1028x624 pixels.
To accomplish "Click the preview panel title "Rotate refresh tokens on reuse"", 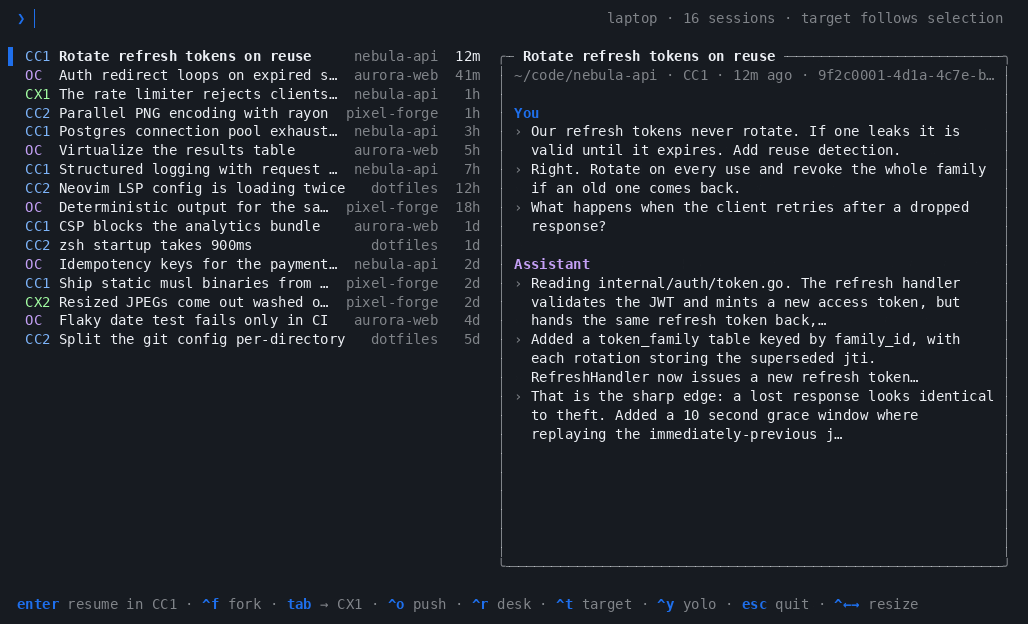I will (649, 56).
